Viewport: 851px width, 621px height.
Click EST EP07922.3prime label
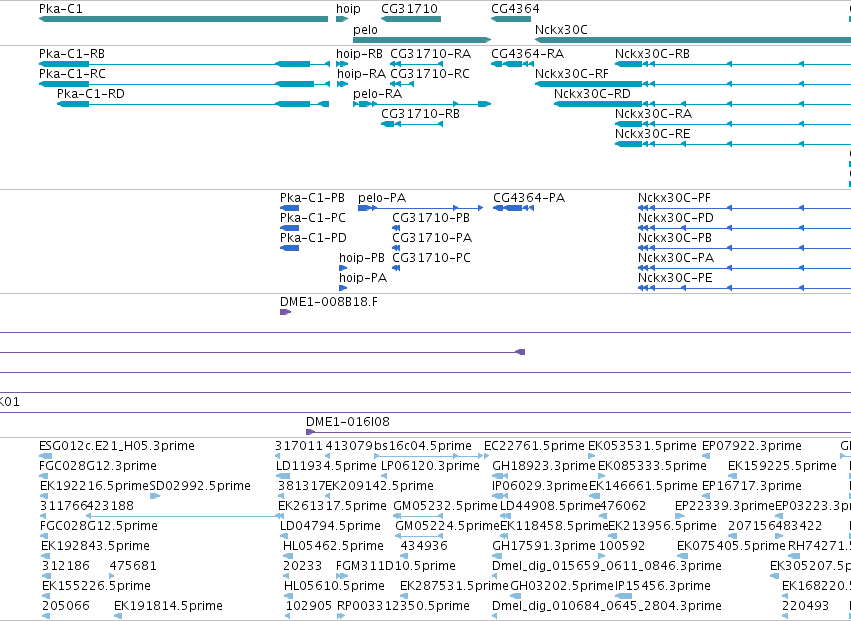point(752,446)
